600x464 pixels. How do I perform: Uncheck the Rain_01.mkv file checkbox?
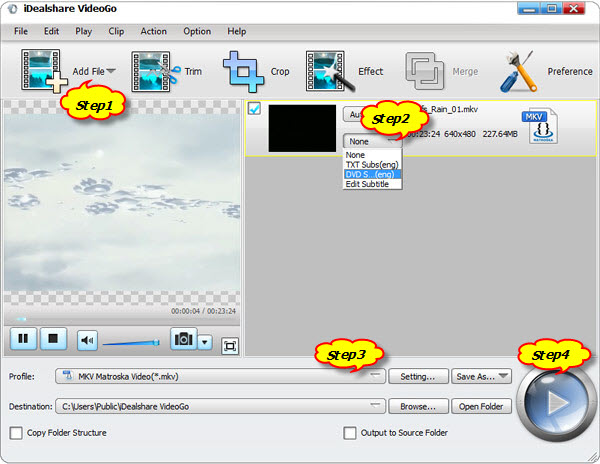[x=254, y=109]
